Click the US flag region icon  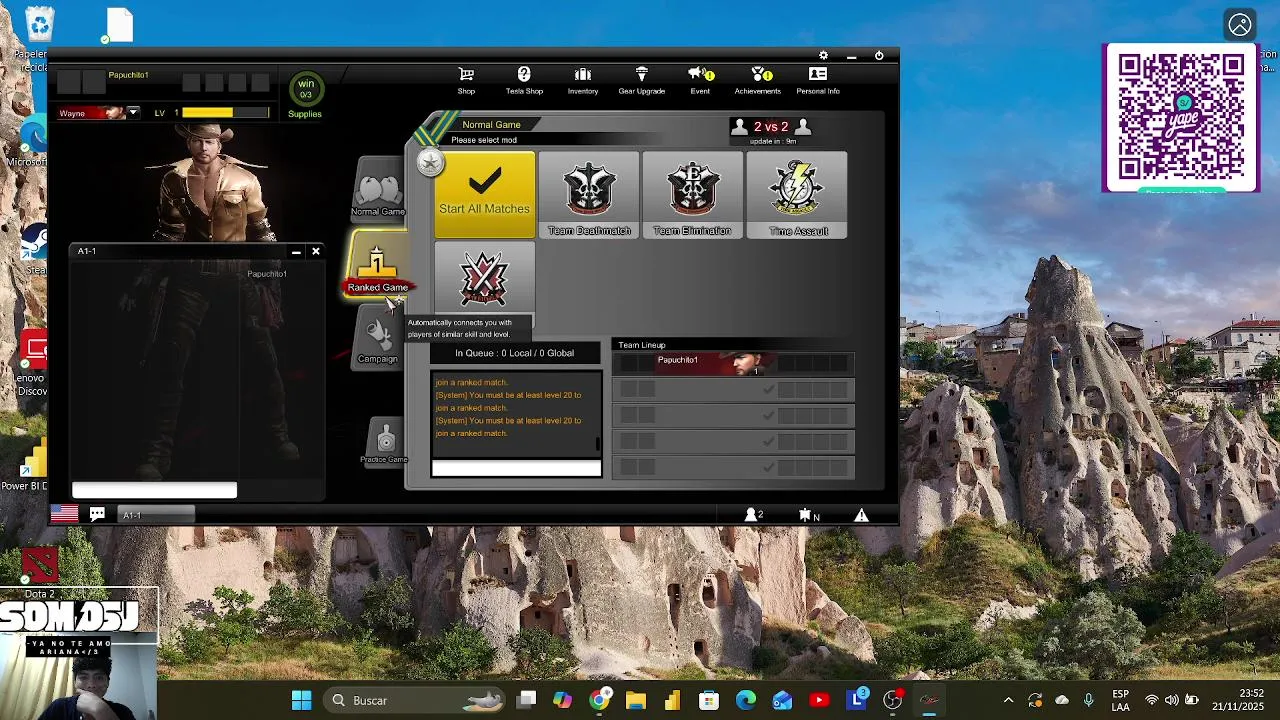click(64, 514)
